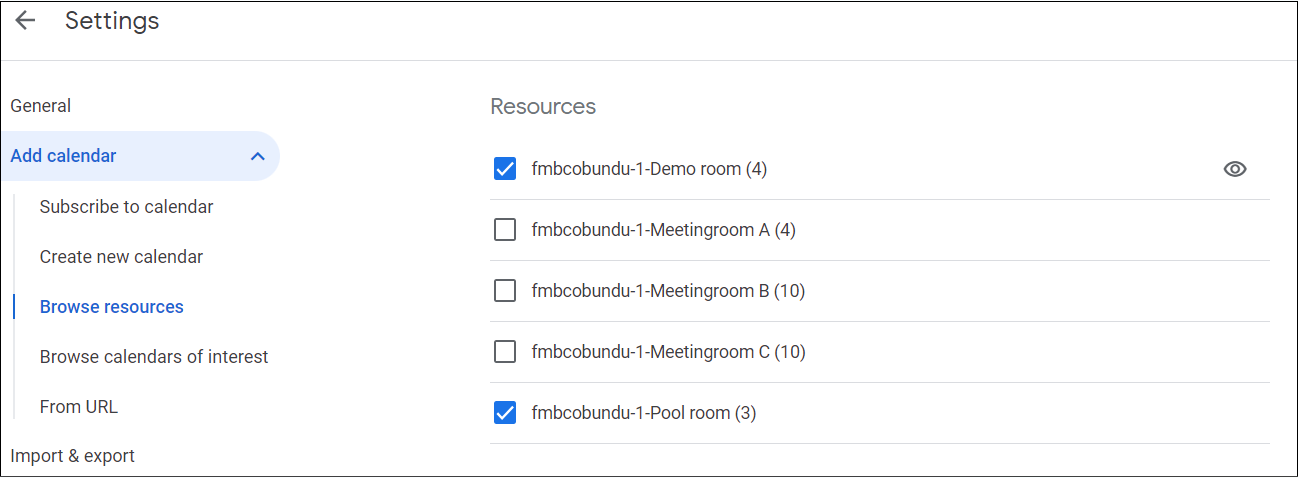The width and height of the screenshot is (1298, 478).
Task: Click the fmbcobundu-1-Demo room (4) label
Action: pyautogui.click(x=649, y=169)
